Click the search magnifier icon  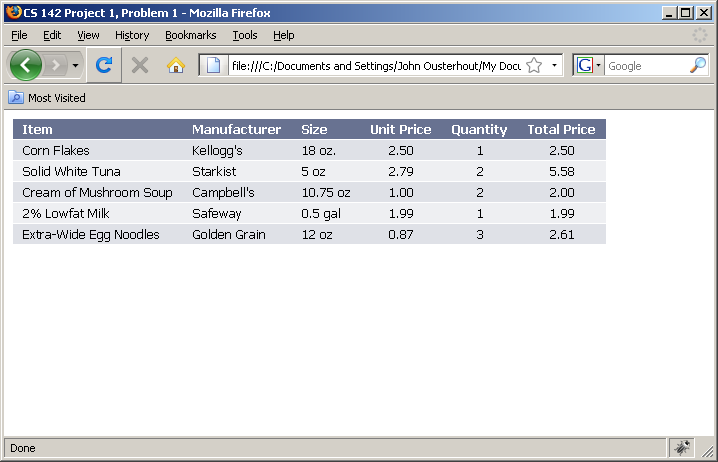697,66
